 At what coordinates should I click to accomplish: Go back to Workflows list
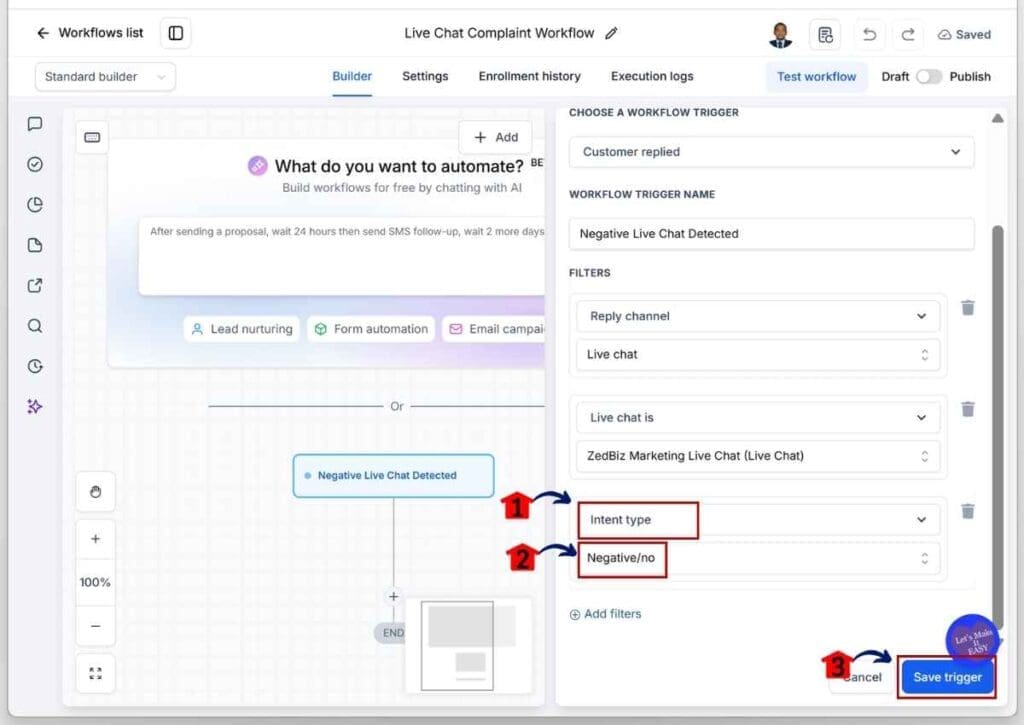89,33
